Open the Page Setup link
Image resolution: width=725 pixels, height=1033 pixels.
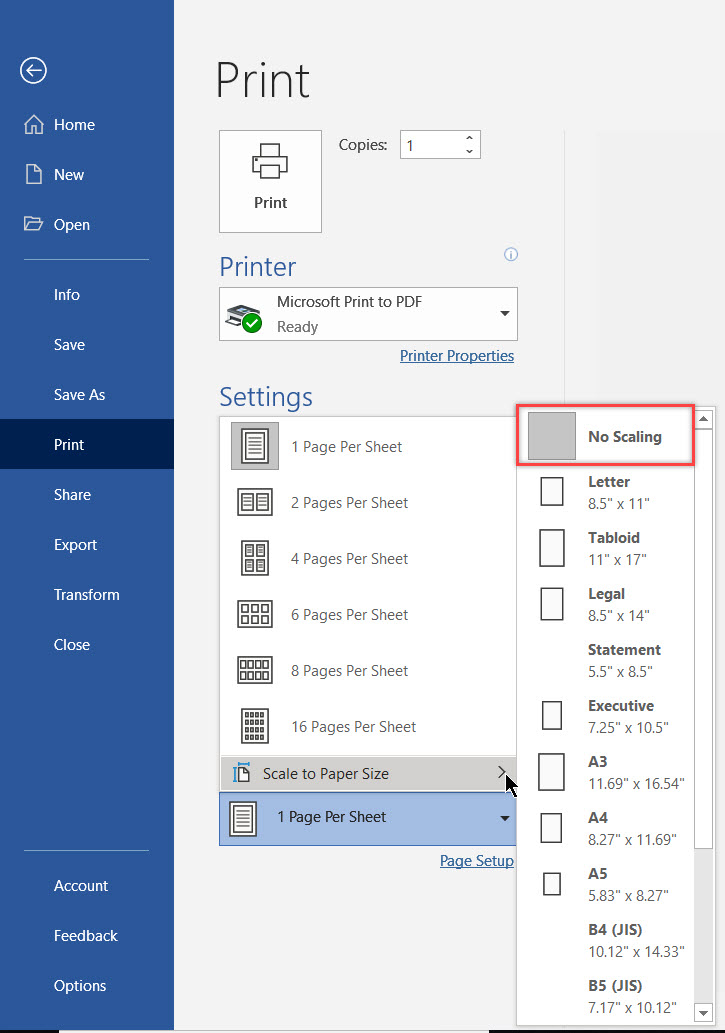(477, 860)
